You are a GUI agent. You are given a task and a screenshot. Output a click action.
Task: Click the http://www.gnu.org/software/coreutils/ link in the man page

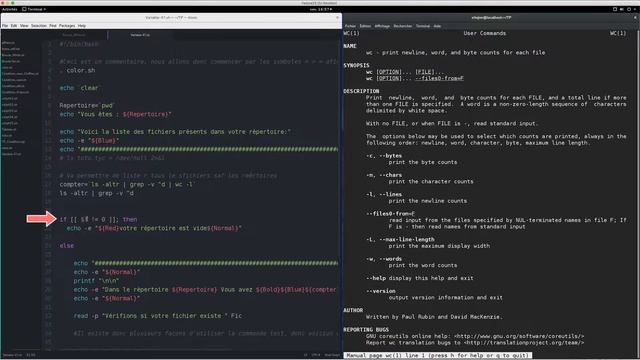[x=519, y=336]
